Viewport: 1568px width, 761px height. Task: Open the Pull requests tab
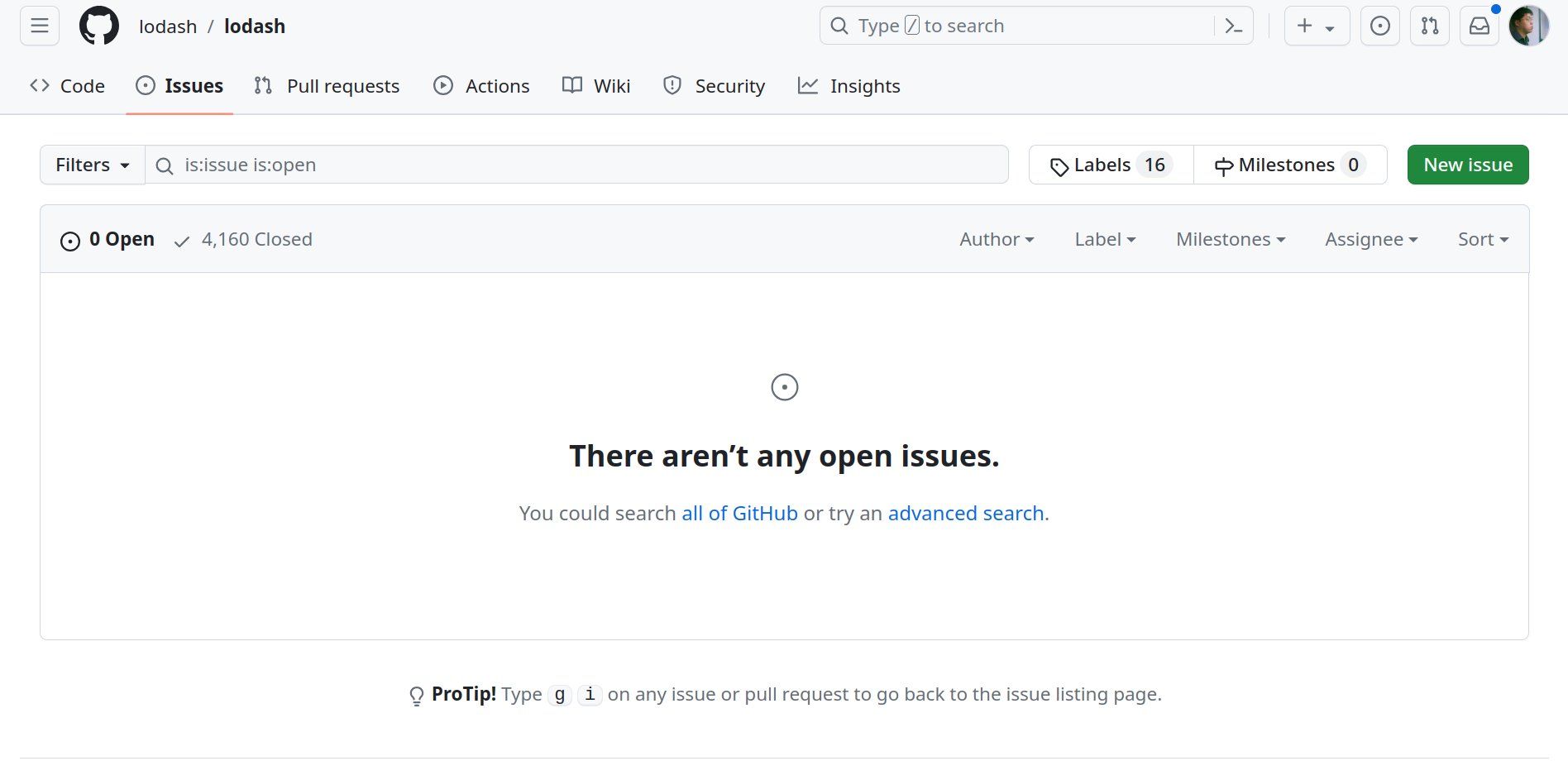pos(327,86)
